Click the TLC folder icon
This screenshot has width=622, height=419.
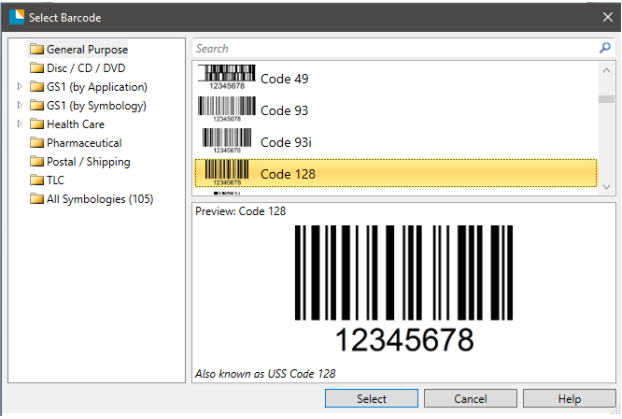pyautogui.click(x=36, y=180)
